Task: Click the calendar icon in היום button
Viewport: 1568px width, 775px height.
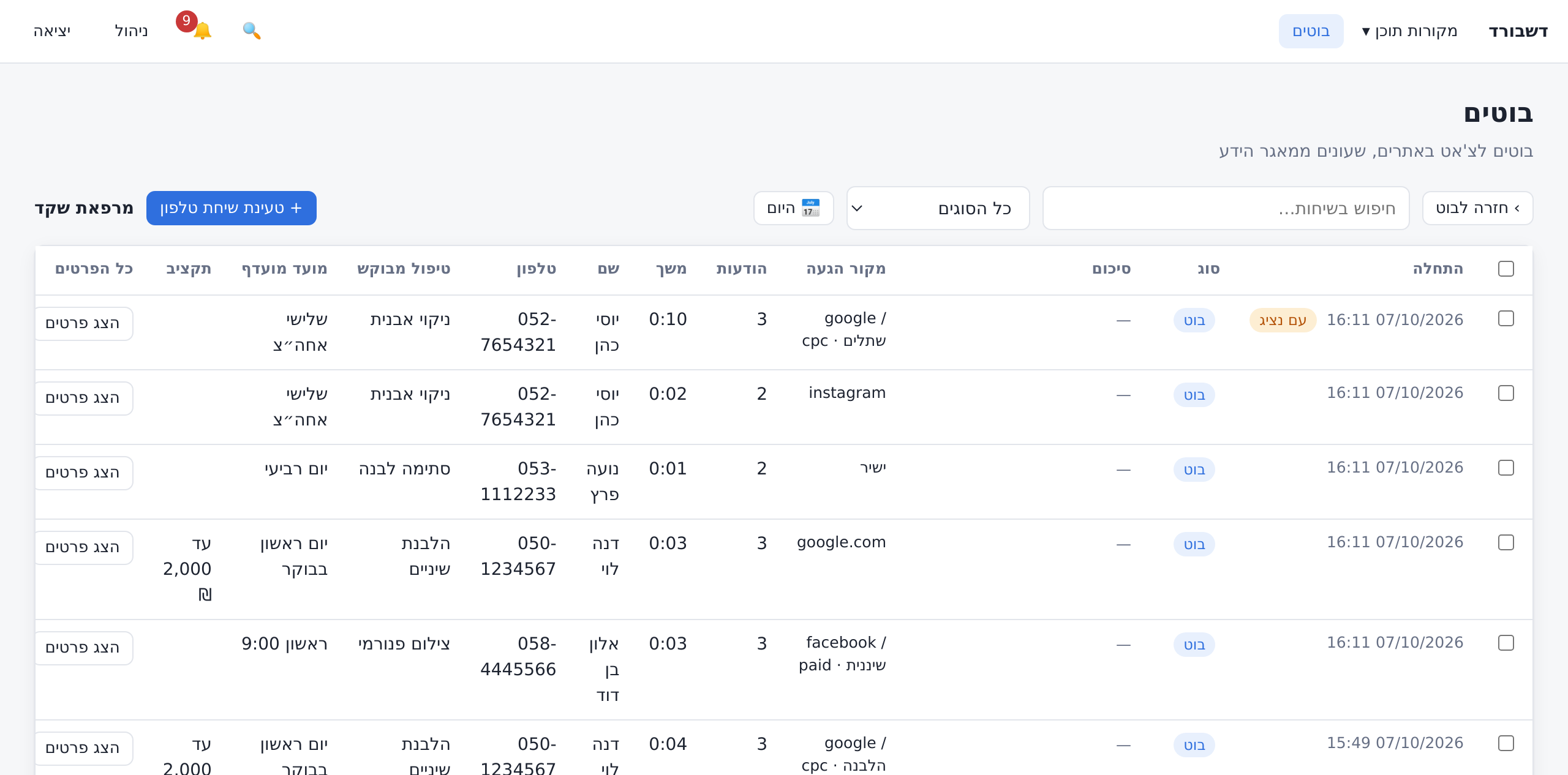Action: pos(810,208)
